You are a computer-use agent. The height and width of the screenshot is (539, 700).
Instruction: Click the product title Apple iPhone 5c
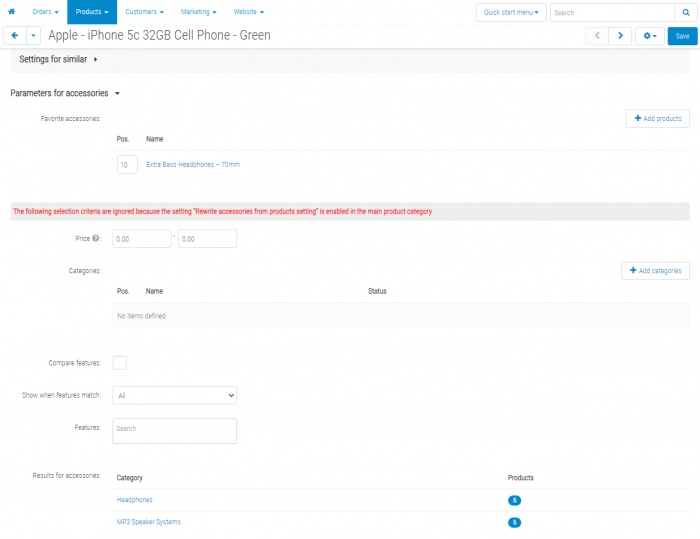tap(159, 35)
